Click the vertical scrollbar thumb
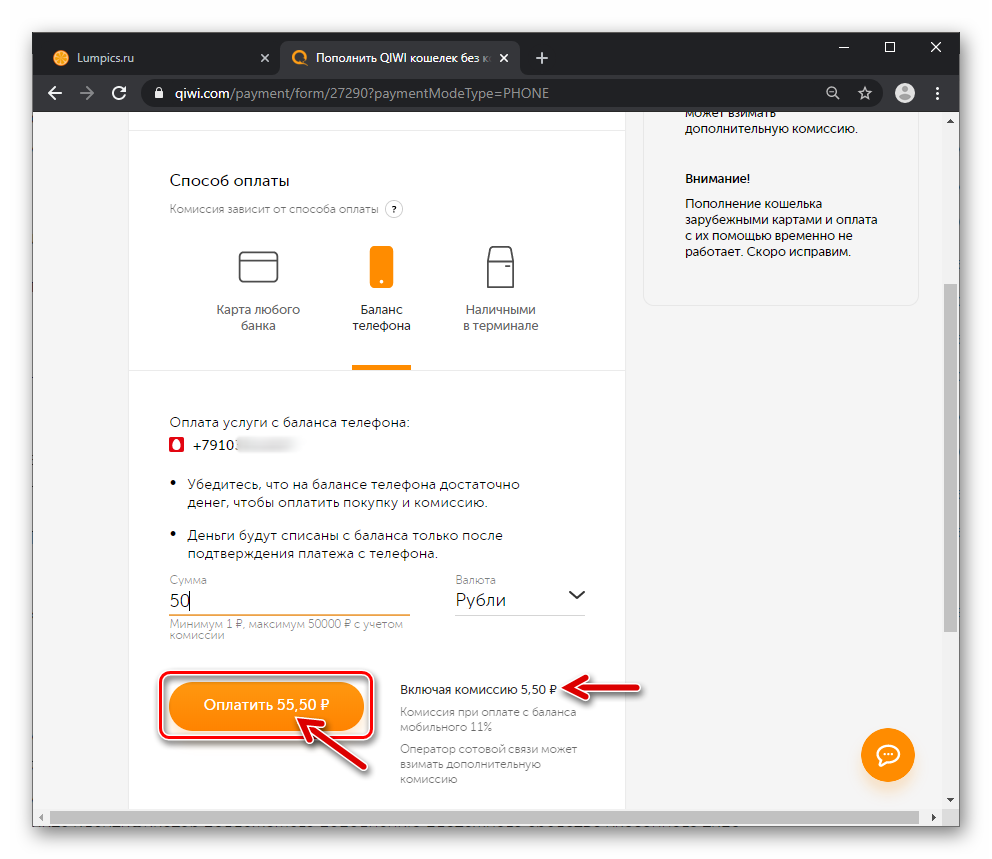Viewport: 992px width, 859px height. tap(950, 457)
